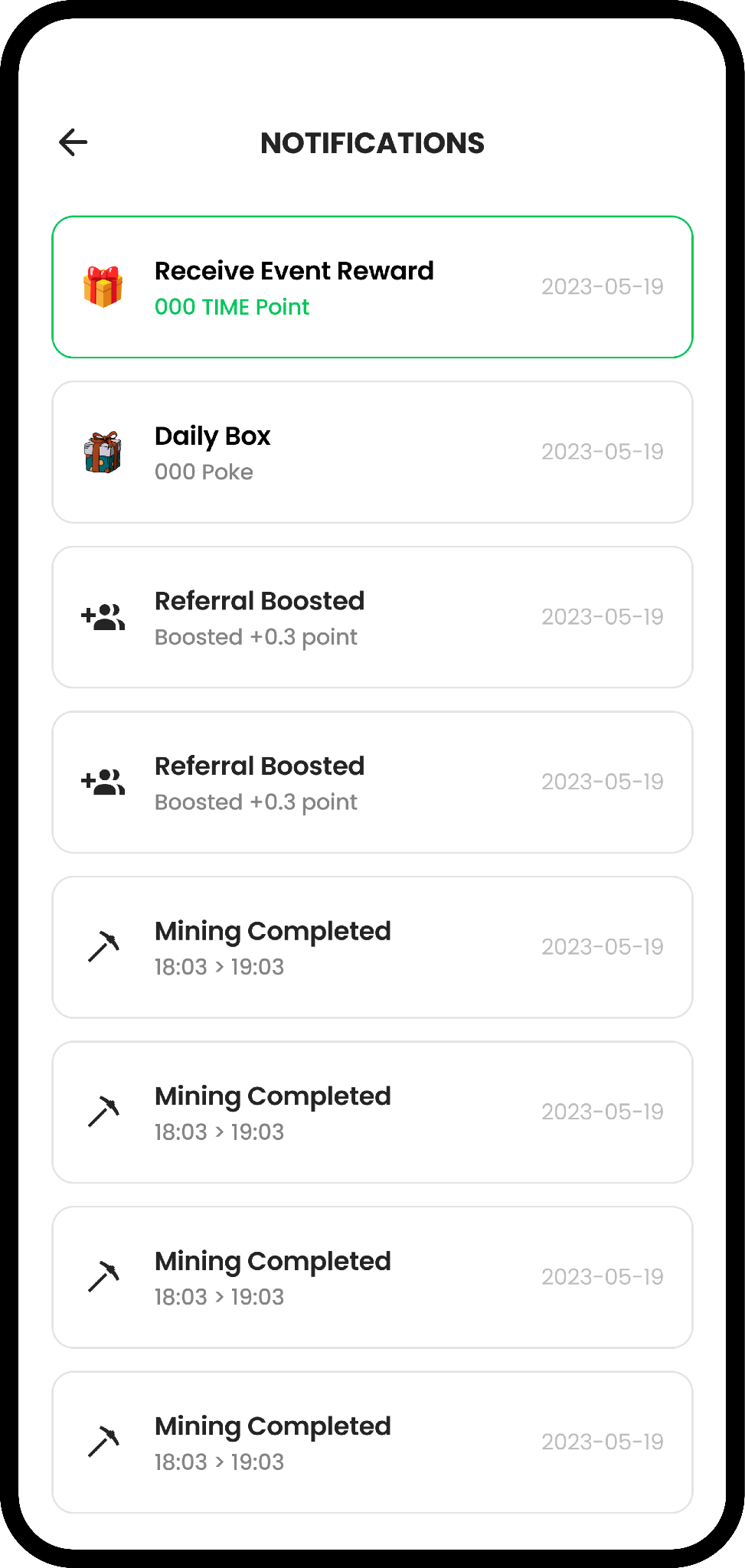Open the last Mining Completed title

tap(273, 1426)
